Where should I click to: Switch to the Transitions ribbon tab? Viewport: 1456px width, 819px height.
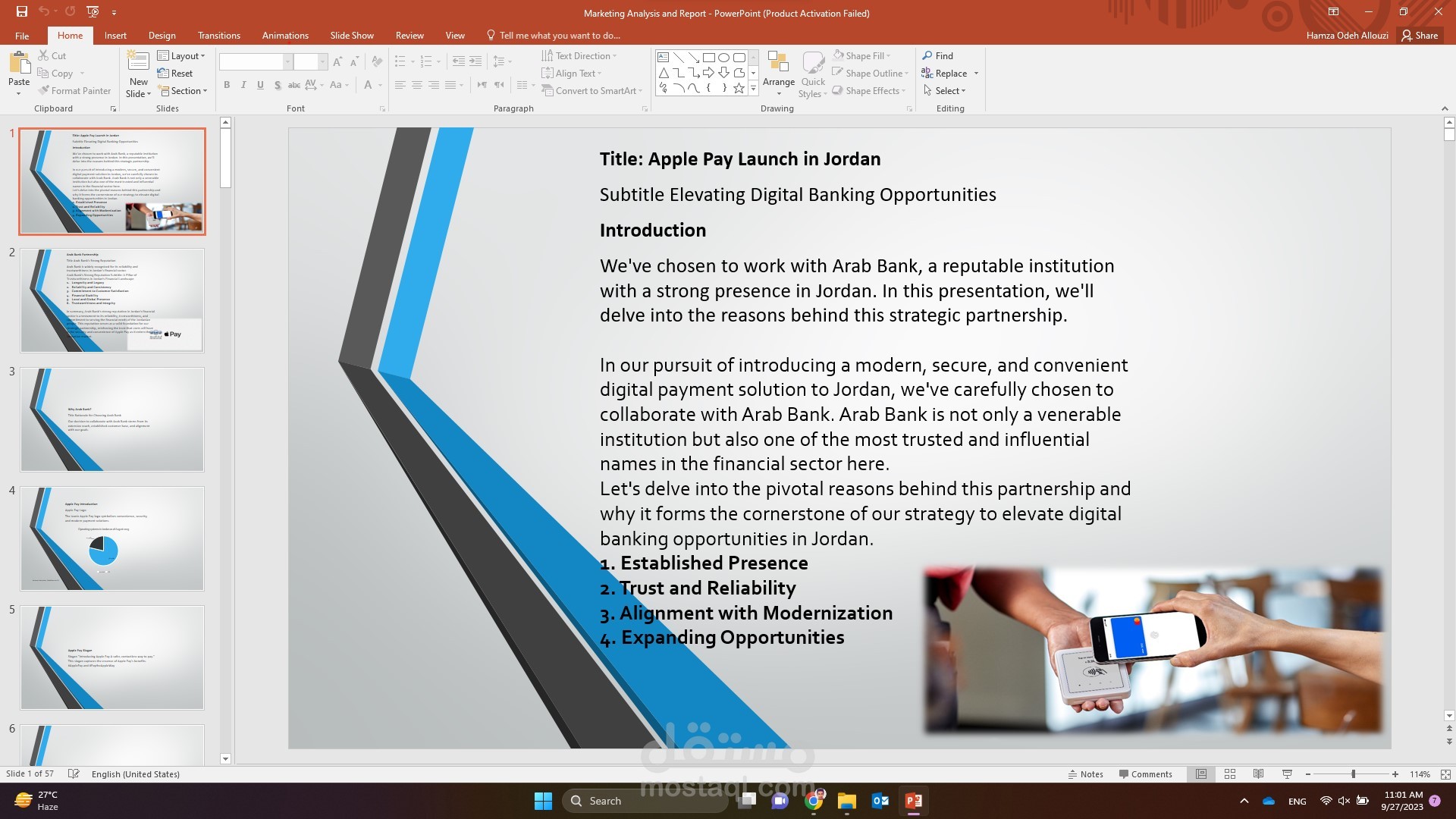tap(218, 36)
